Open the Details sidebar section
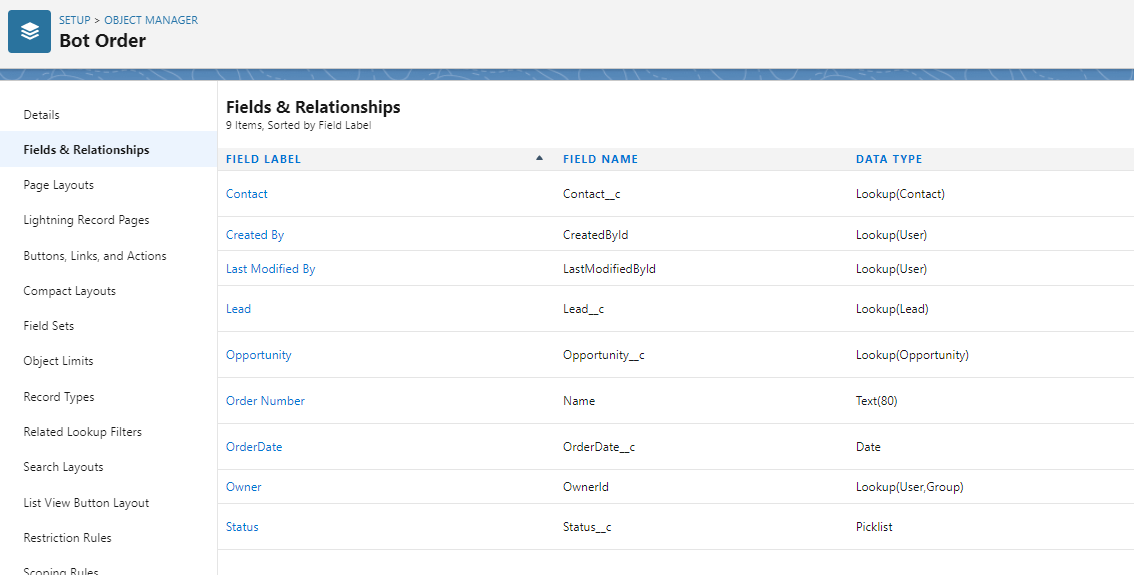This screenshot has height=575, width=1134. coord(42,115)
